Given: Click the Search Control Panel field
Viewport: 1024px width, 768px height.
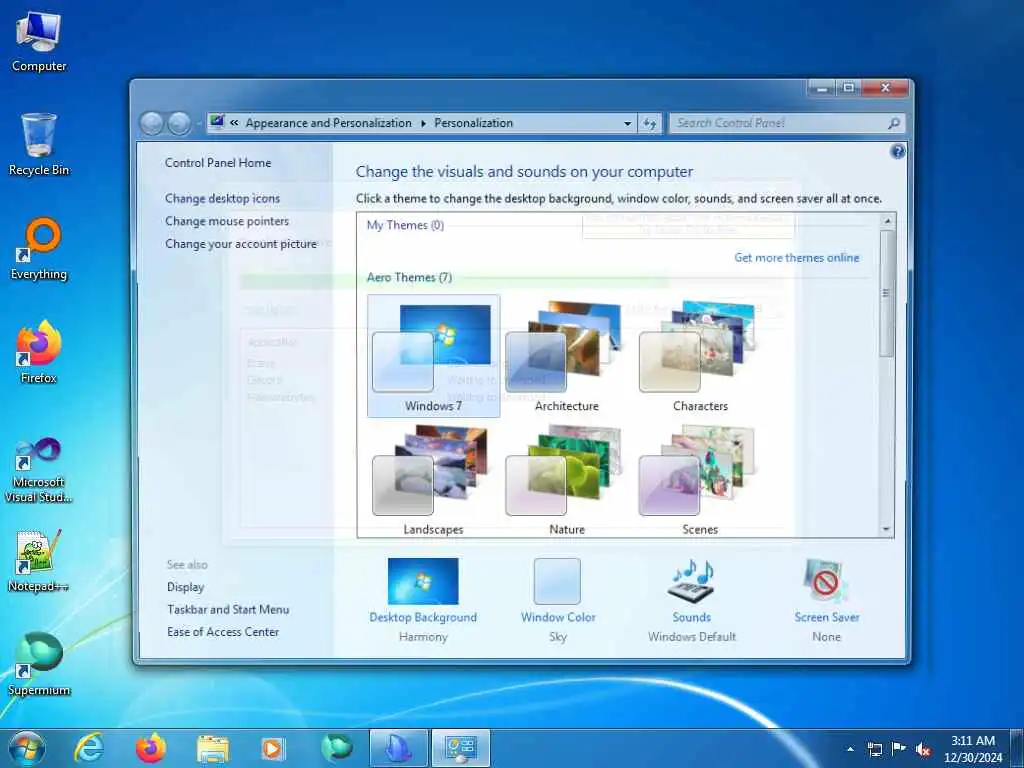Looking at the screenshot, I should (787, 123).
